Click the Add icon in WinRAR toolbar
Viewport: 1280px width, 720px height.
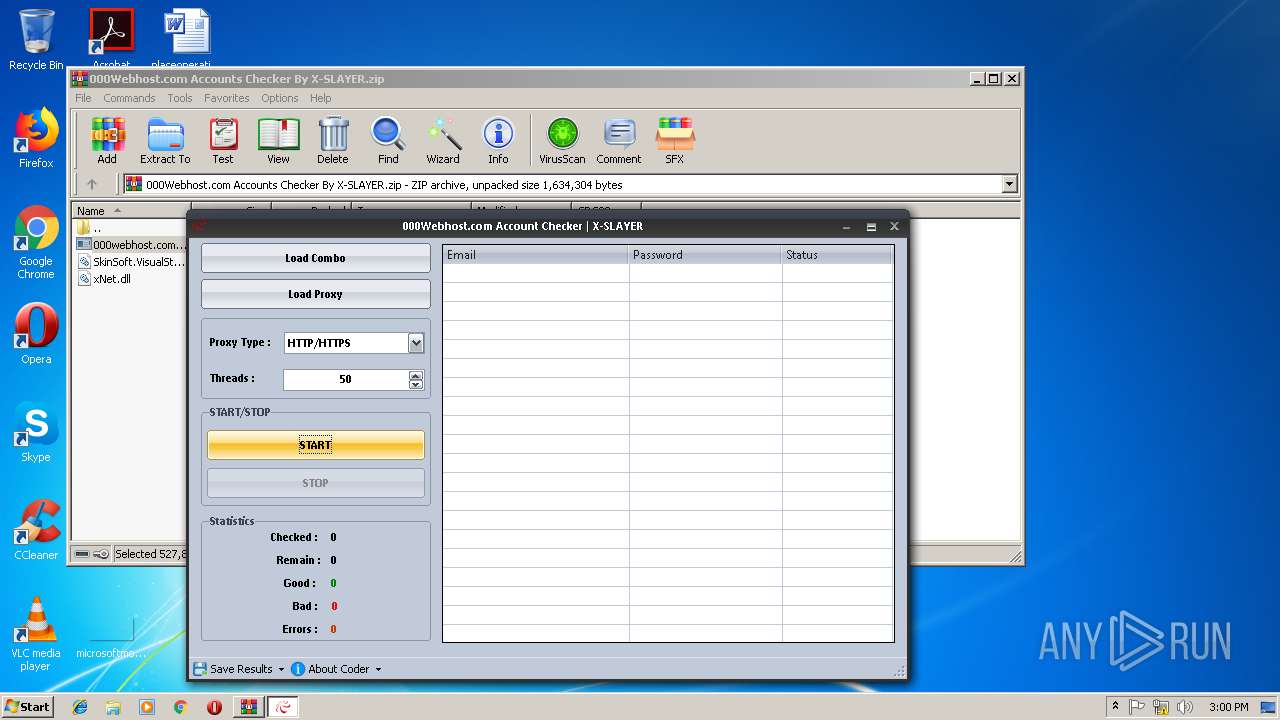tap(107, 141)
